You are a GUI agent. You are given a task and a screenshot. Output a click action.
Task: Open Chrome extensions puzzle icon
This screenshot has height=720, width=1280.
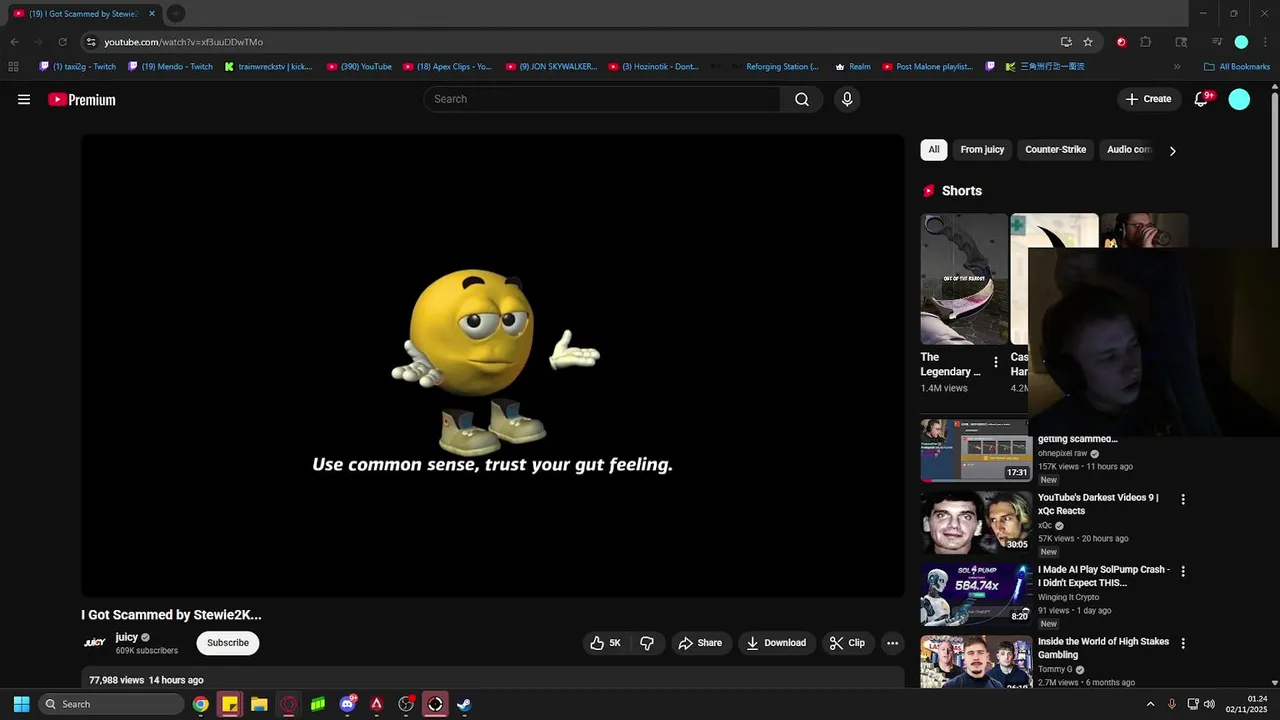(1146, 42)
